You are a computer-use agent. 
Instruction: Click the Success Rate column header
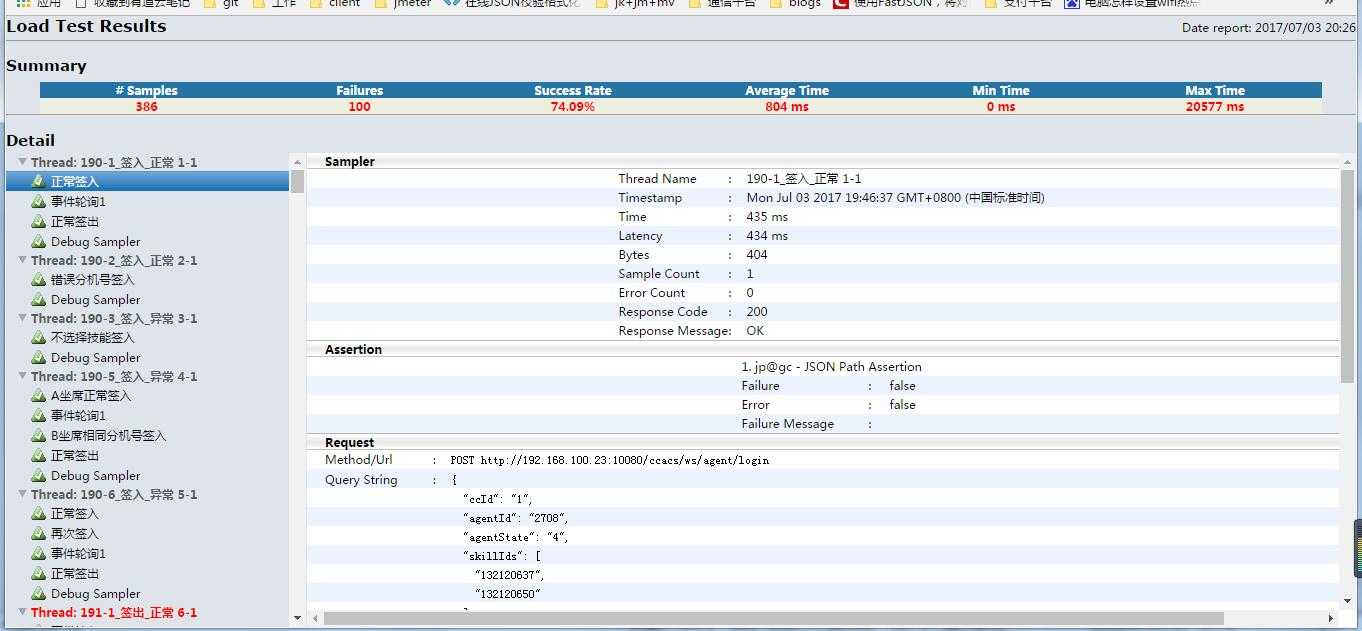point(573,90)
